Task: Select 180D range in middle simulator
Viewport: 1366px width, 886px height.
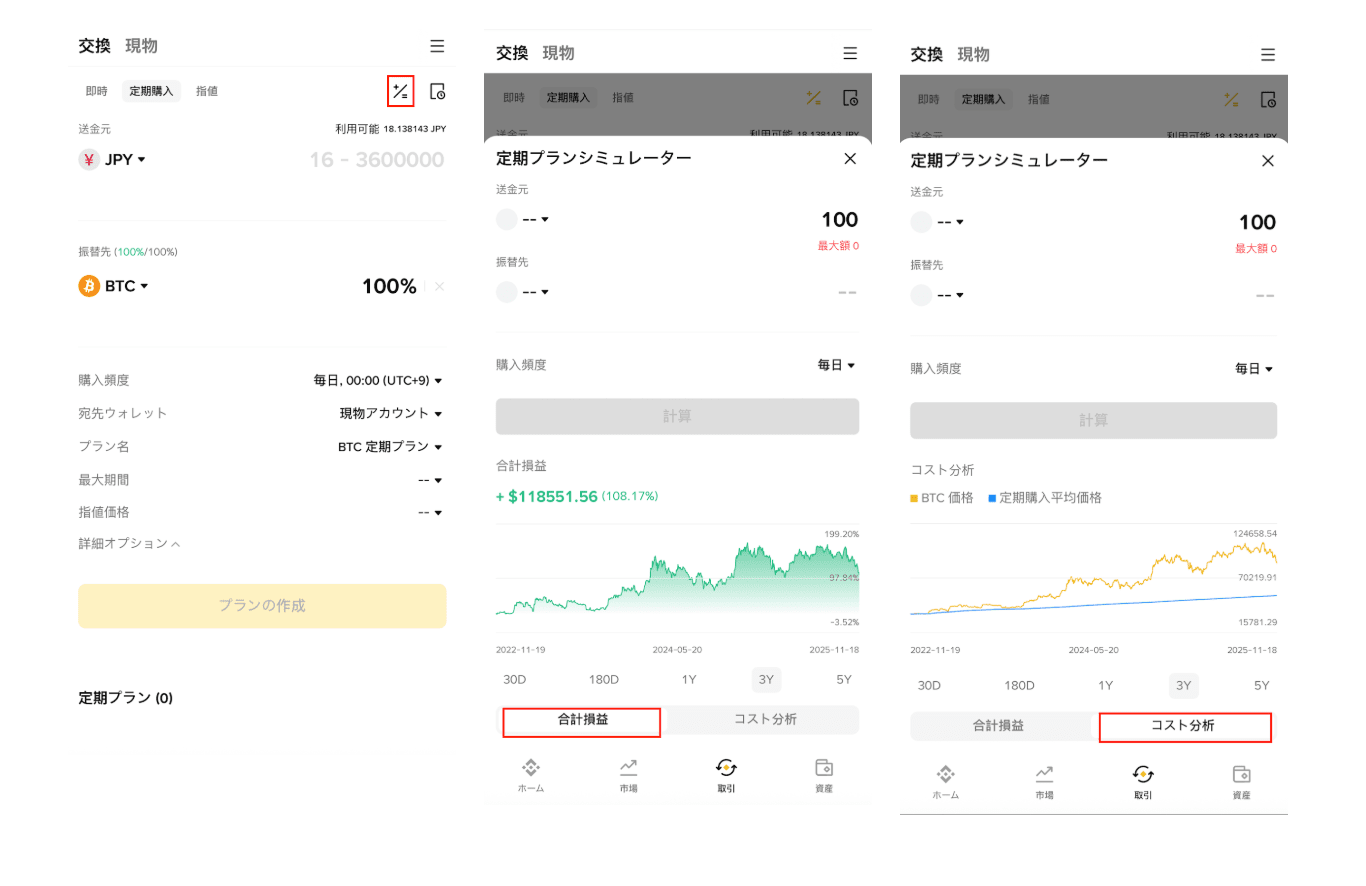Action: click(604, 680)
